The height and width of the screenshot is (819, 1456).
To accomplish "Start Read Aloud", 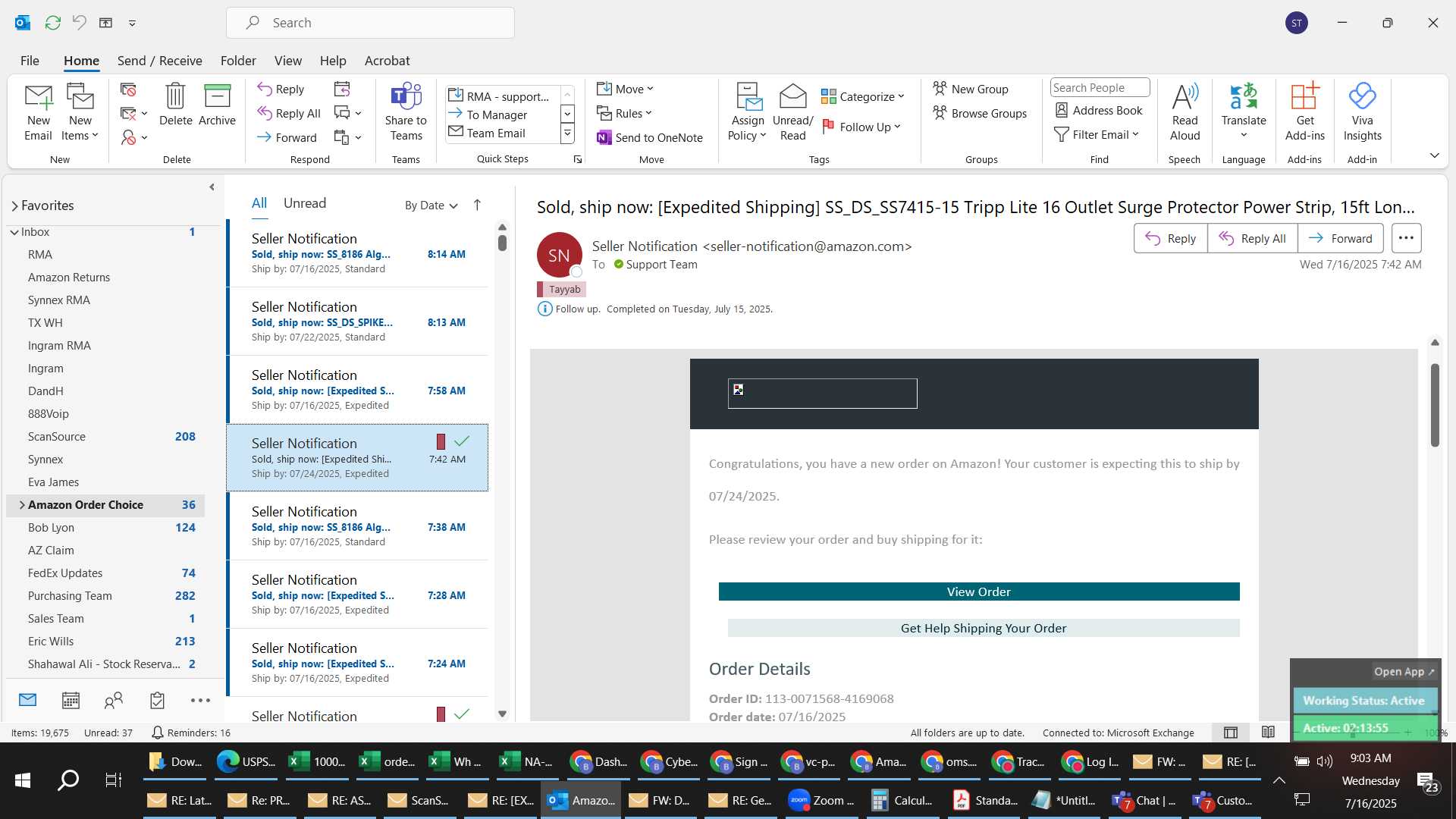I will pos(1185,112).
